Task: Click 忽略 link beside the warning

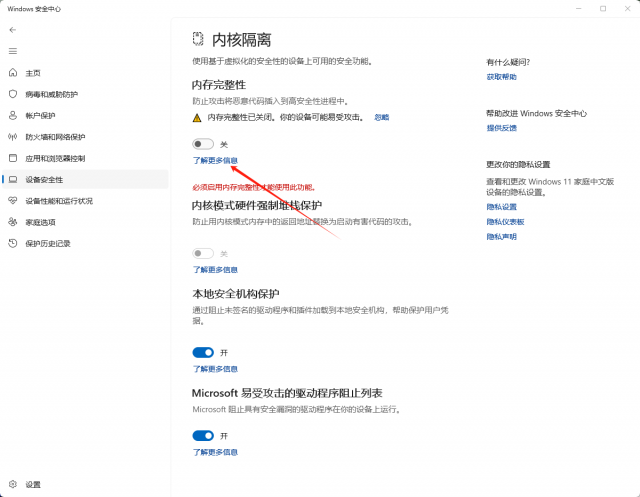Action: click(x=382, y=117)
